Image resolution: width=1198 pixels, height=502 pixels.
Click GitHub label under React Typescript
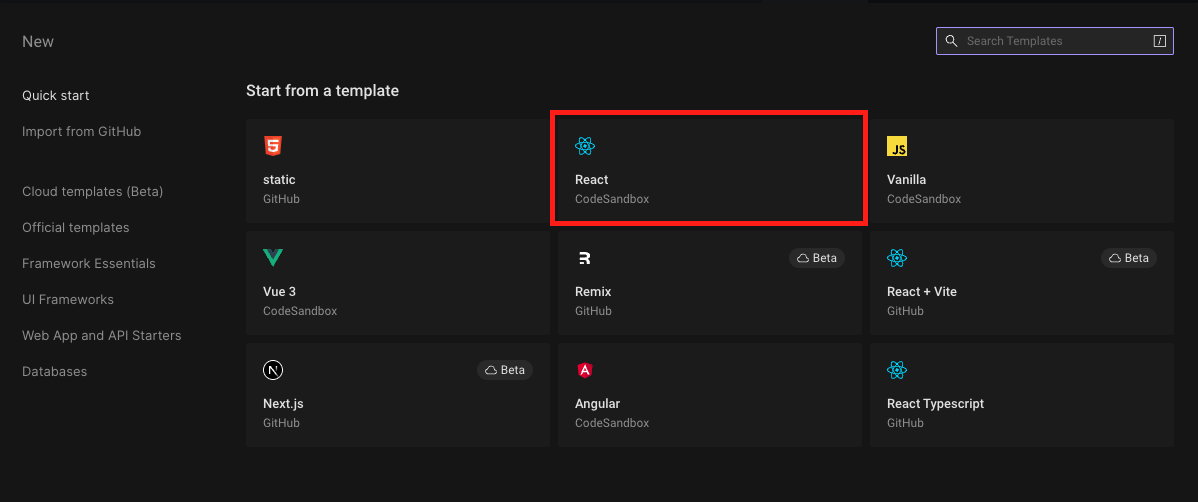pos(905,423)
